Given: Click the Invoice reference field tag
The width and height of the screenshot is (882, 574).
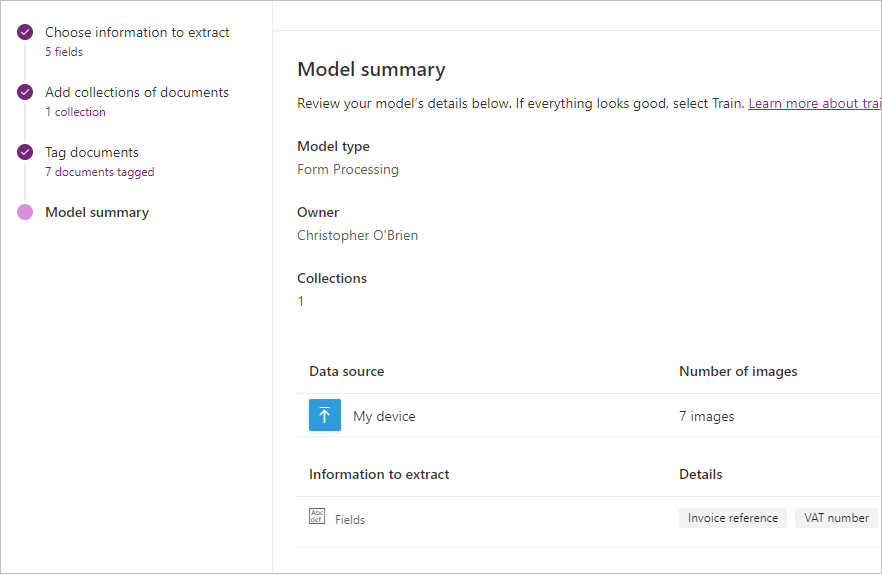Looking at the screenshot, I should point(732,518).
